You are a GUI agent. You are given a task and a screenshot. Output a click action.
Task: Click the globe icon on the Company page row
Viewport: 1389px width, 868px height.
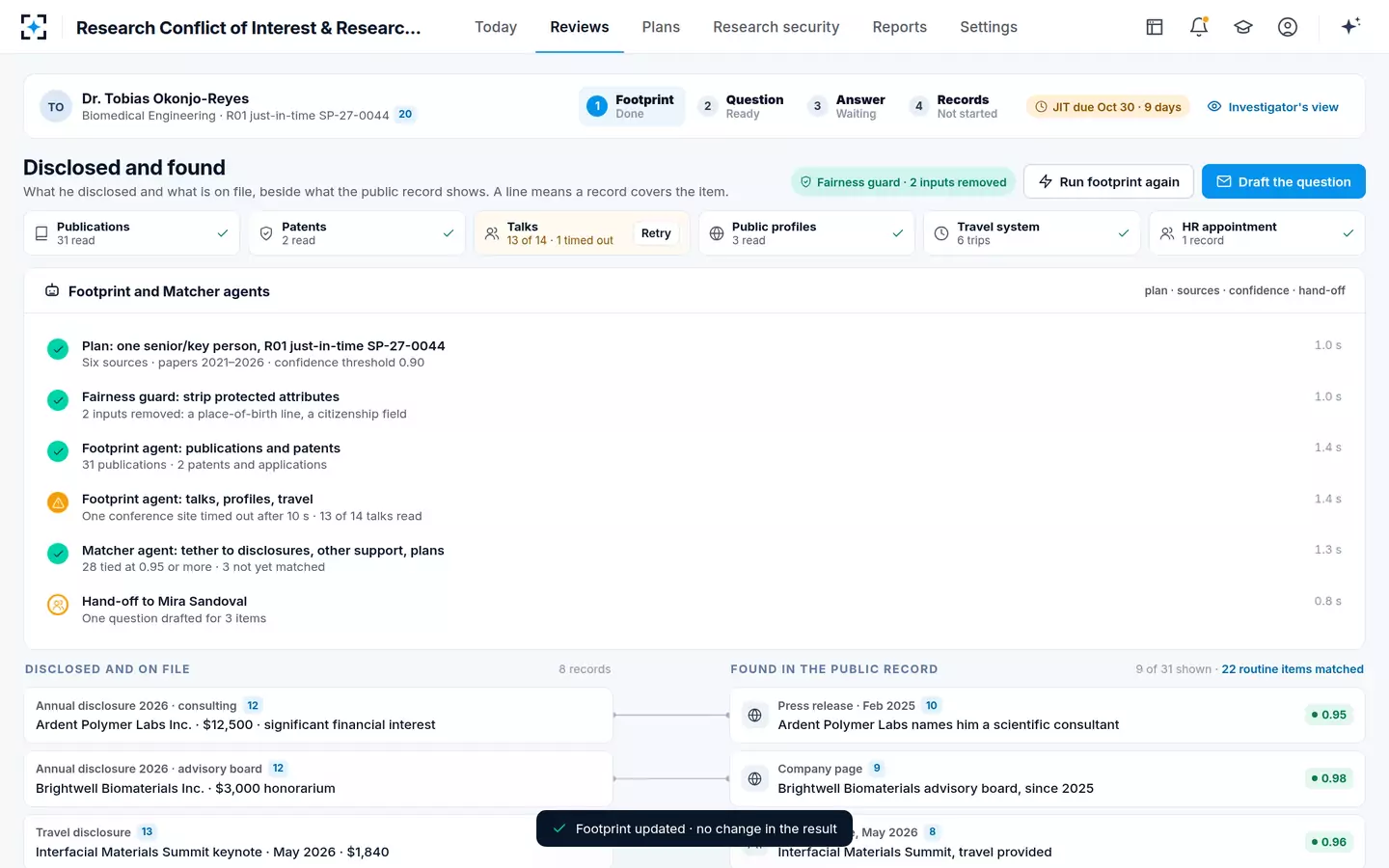[755, 779]
